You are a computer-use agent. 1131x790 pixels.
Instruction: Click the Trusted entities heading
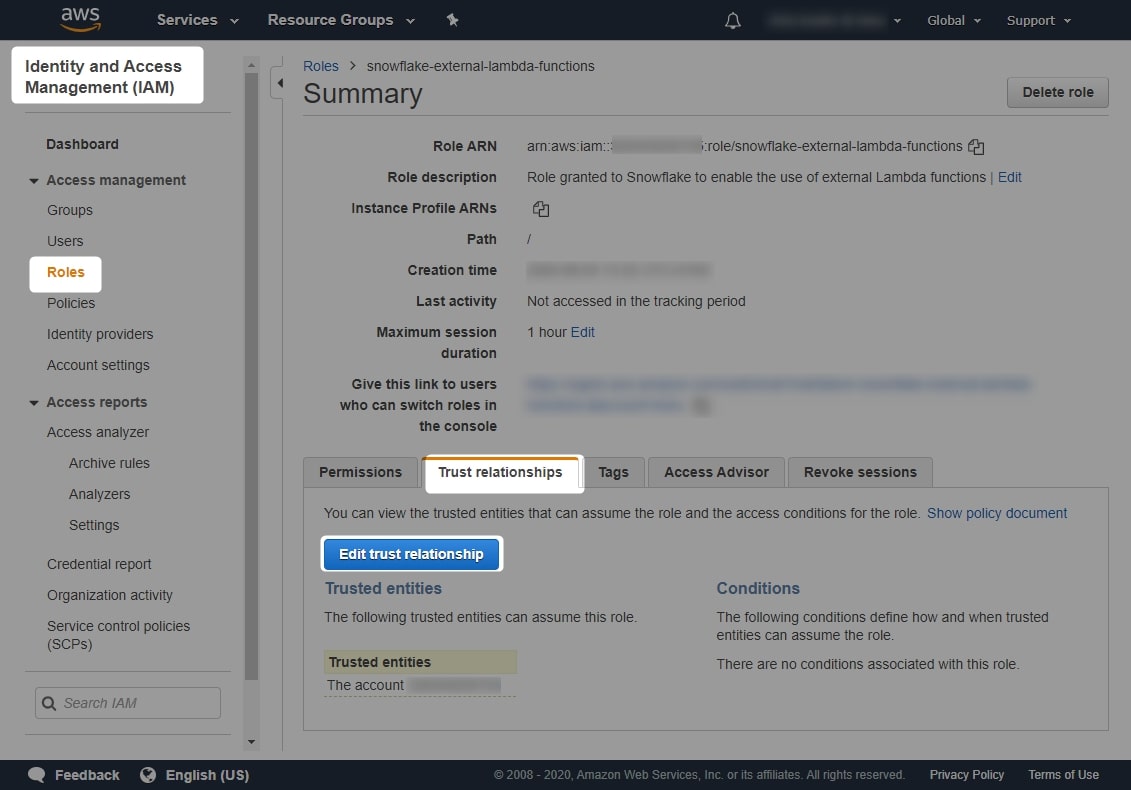pyautogui.click(x=383, y=589)
